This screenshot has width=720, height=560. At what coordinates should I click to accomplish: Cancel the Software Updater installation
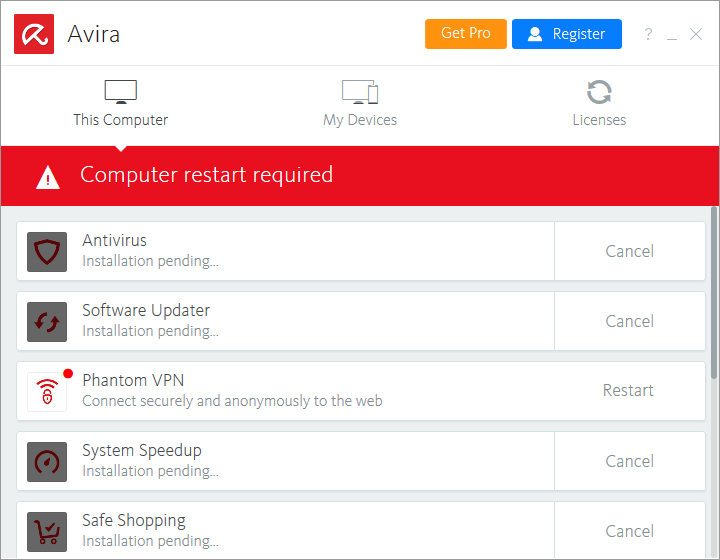point(629,321)
